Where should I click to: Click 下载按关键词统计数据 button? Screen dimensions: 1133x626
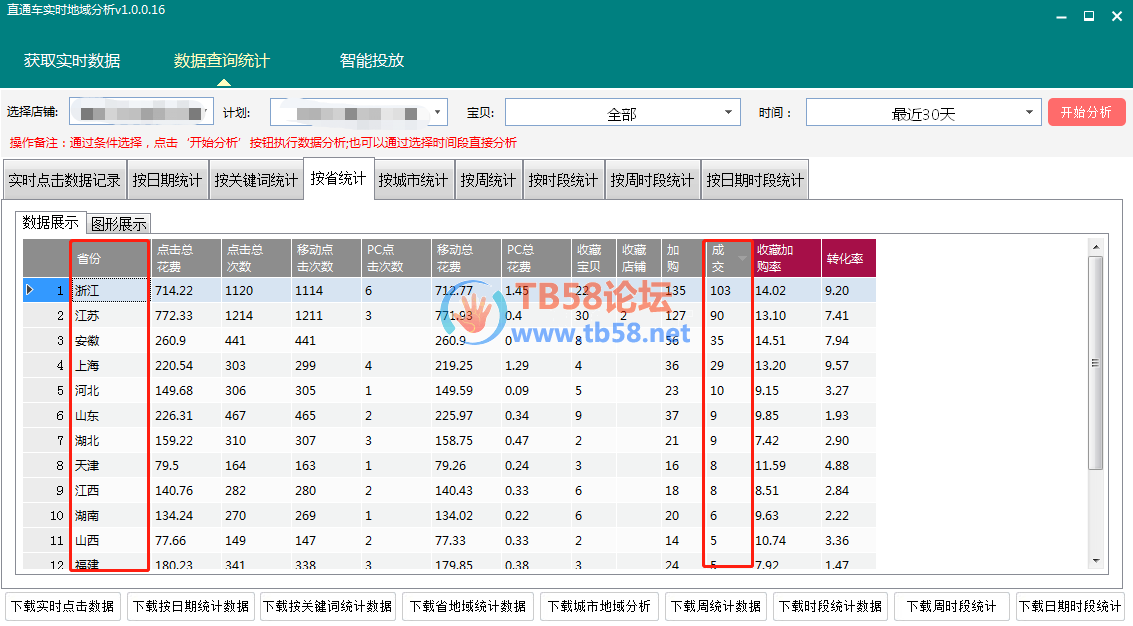tap(327, 606)
